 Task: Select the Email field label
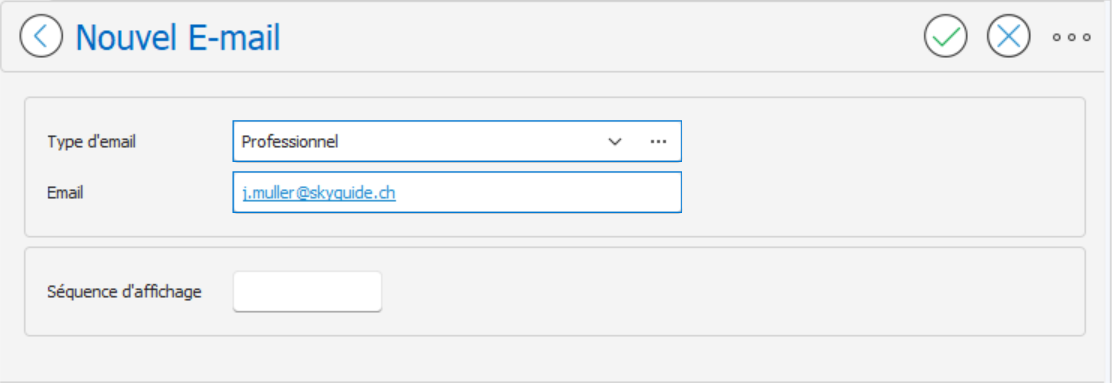point(65,192)
